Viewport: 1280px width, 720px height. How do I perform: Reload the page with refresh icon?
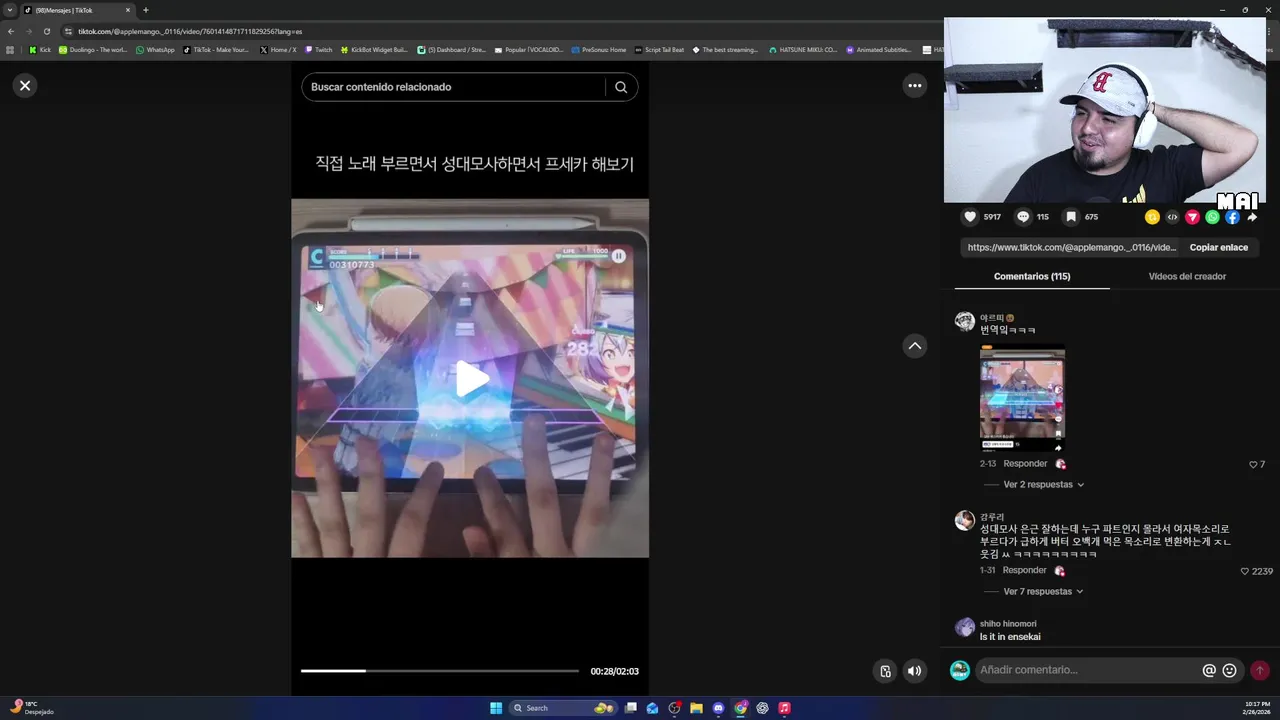click(x=46, y=31)
